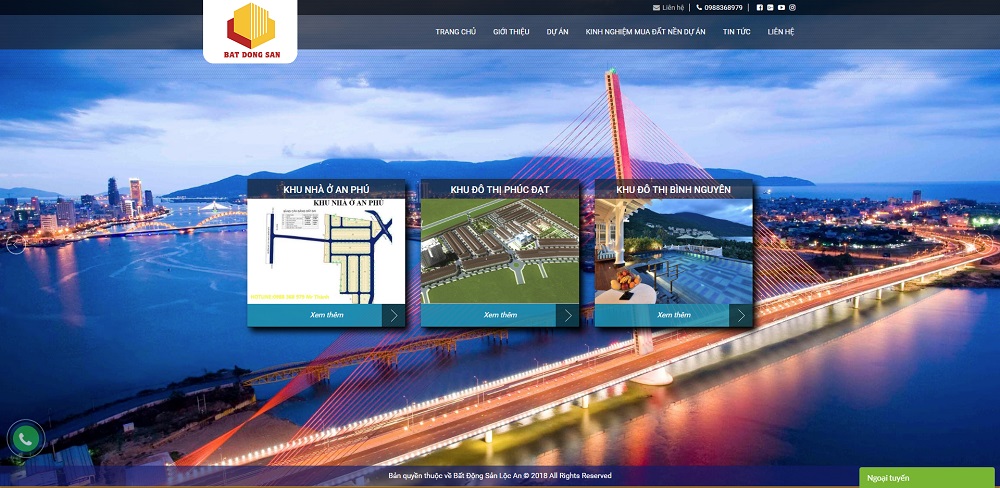Click arrow icon on Khu Đô Thị Bình Nguyên card

(741, 315)
